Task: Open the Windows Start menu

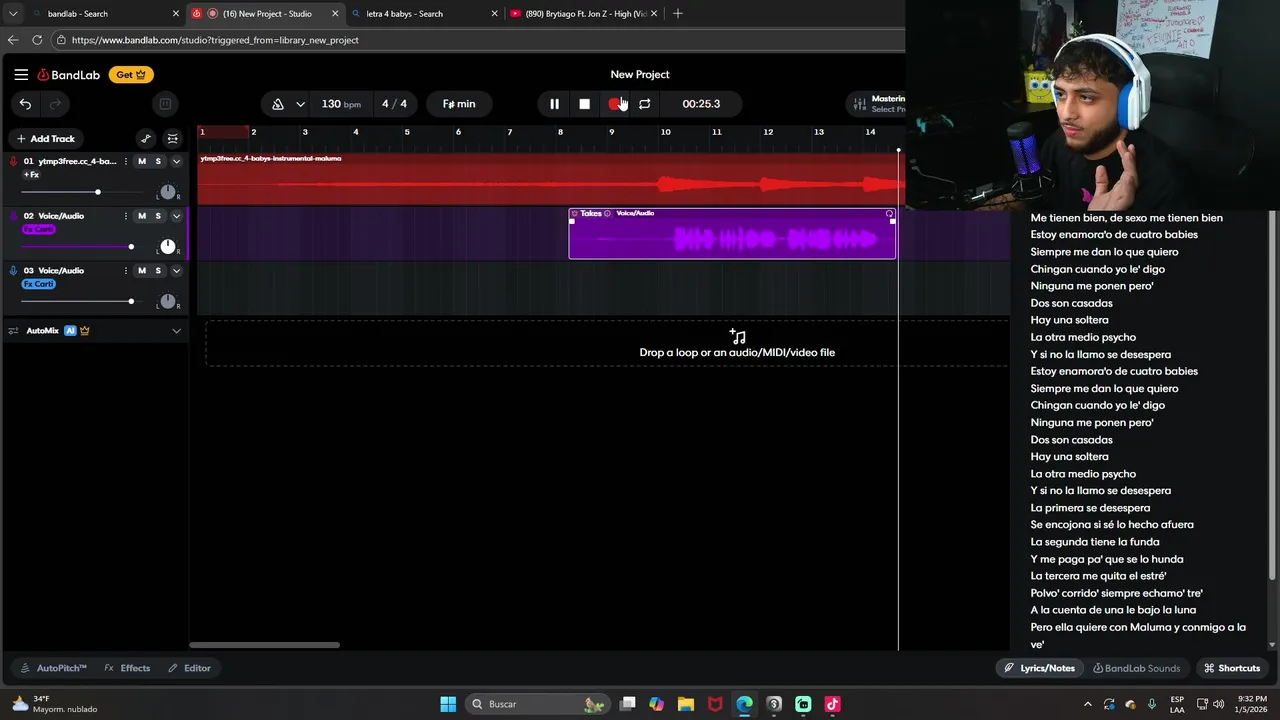Action: [x=448, y=704]
